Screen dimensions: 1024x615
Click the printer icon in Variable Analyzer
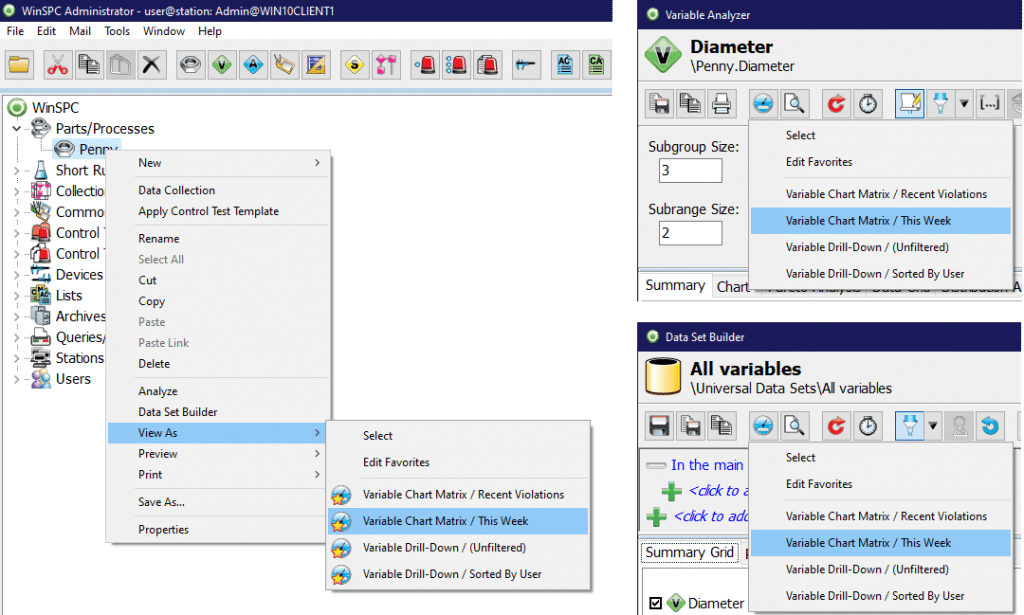(721, 103)
